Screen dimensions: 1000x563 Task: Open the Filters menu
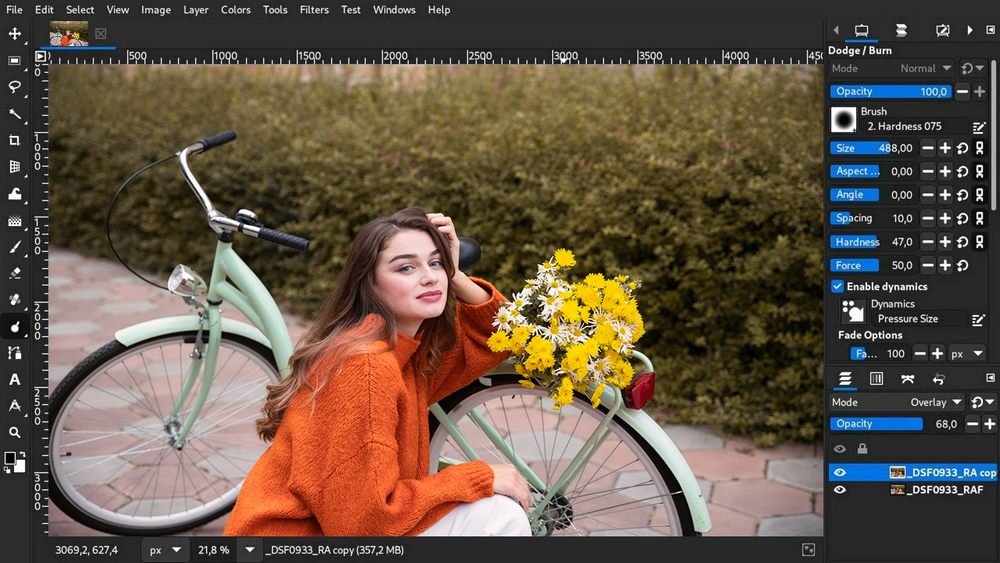coord(314,10)
